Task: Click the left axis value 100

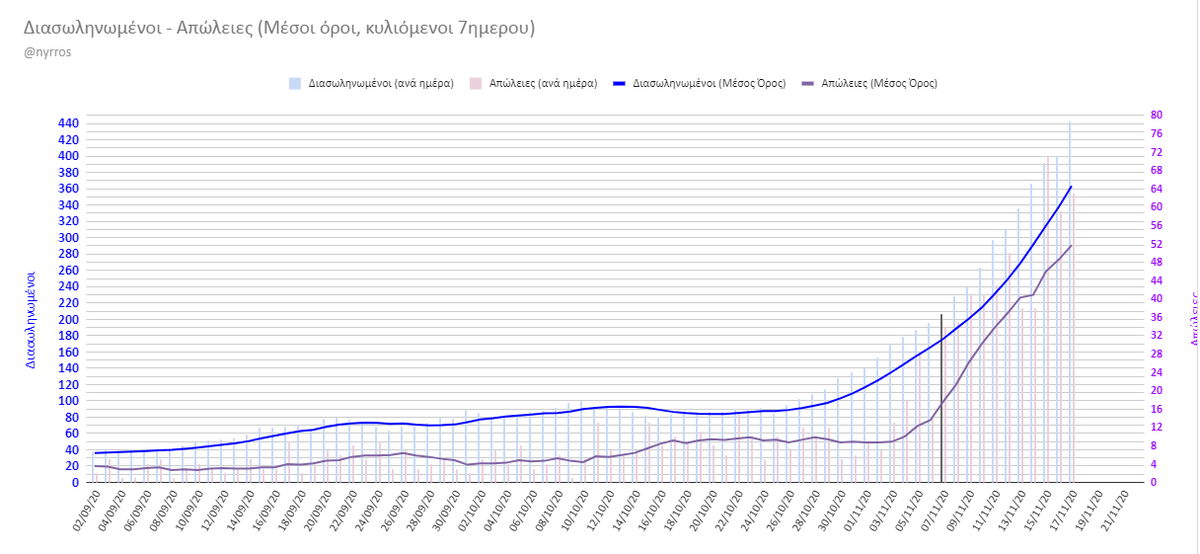Action: click(69, 401)
